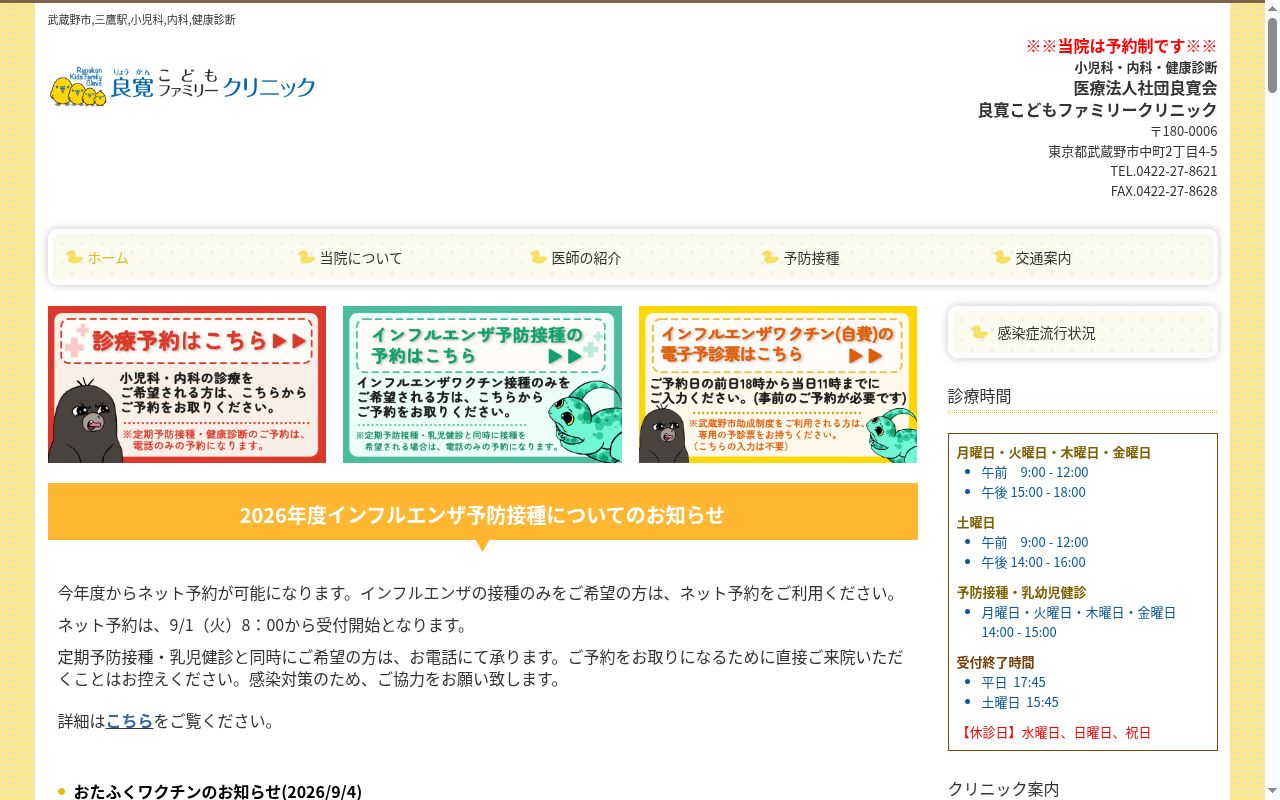Image resolution: width=1280 pixels, height=800 pixels.
Task: Follow the こちら link in the notice
Action: [130, 721]
